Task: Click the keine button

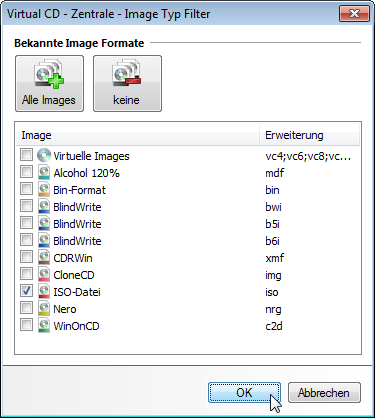Action: pyautogui.click(x=127, y=83)
